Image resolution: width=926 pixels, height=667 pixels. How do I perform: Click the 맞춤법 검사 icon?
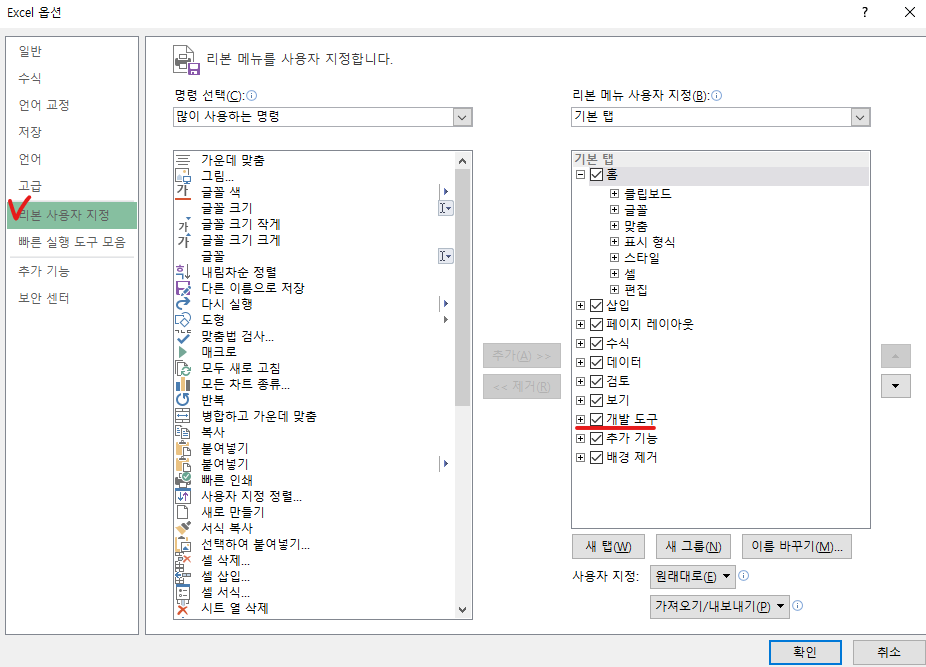pyautogui.click(x=183, y=336)
